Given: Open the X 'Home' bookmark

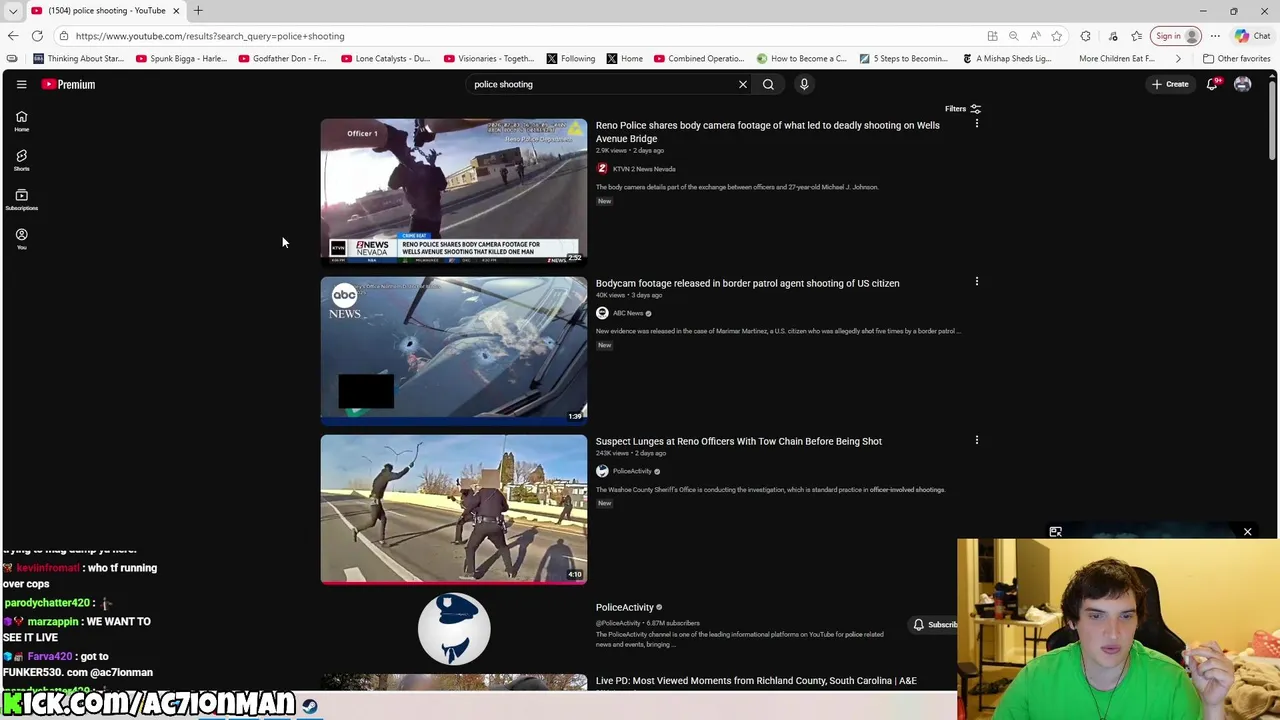Looking at the screenshot, I should [624, 58].
